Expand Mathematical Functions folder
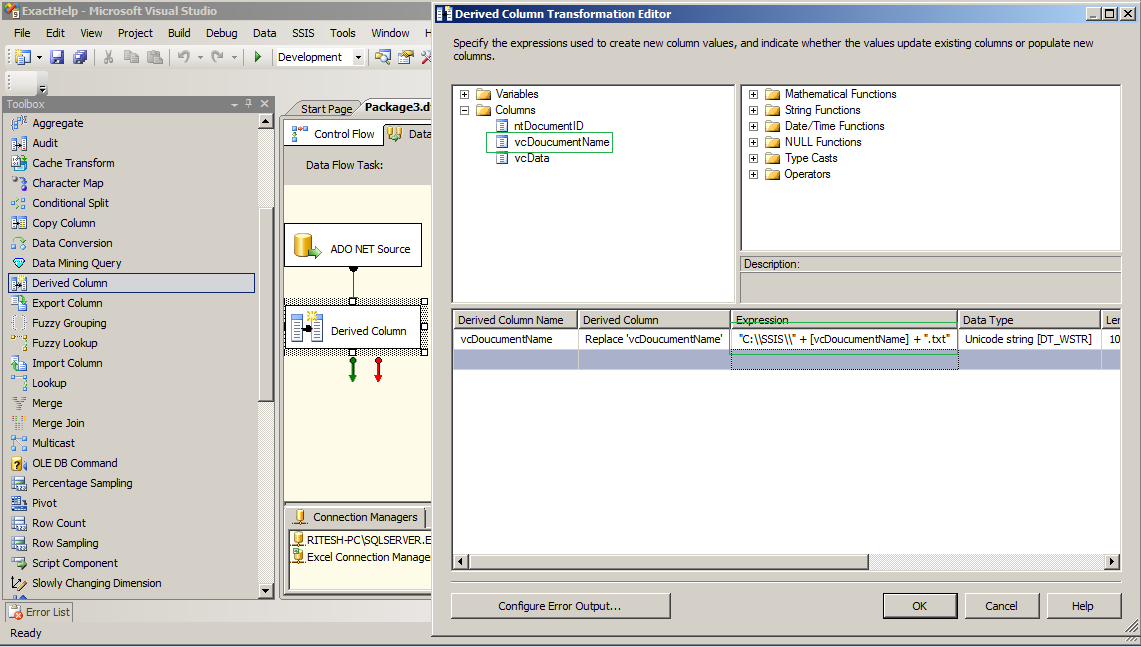Viewport: 1141px width, 647px height. 753,95
